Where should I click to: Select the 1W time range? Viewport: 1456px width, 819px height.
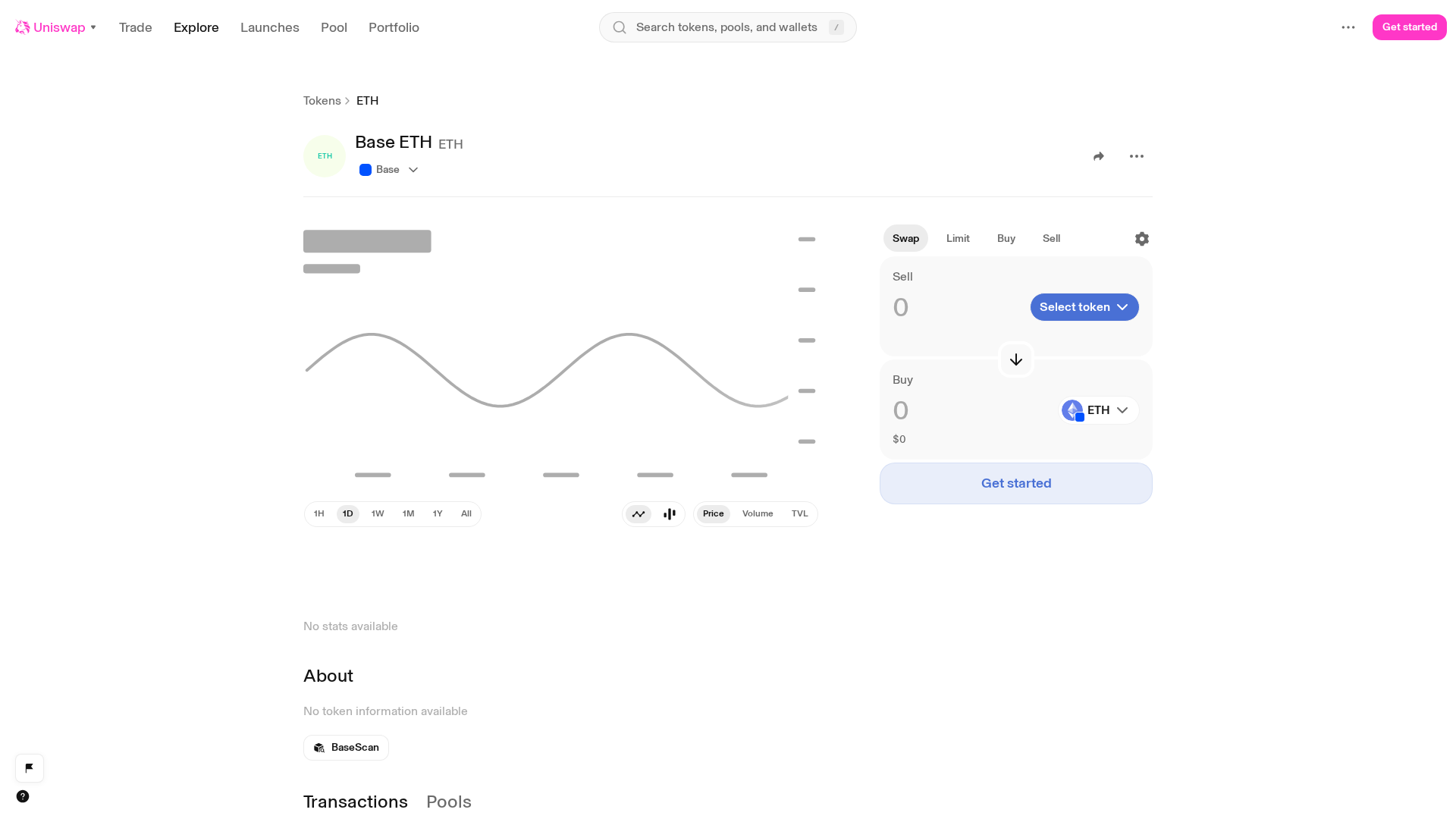point(378,514)
